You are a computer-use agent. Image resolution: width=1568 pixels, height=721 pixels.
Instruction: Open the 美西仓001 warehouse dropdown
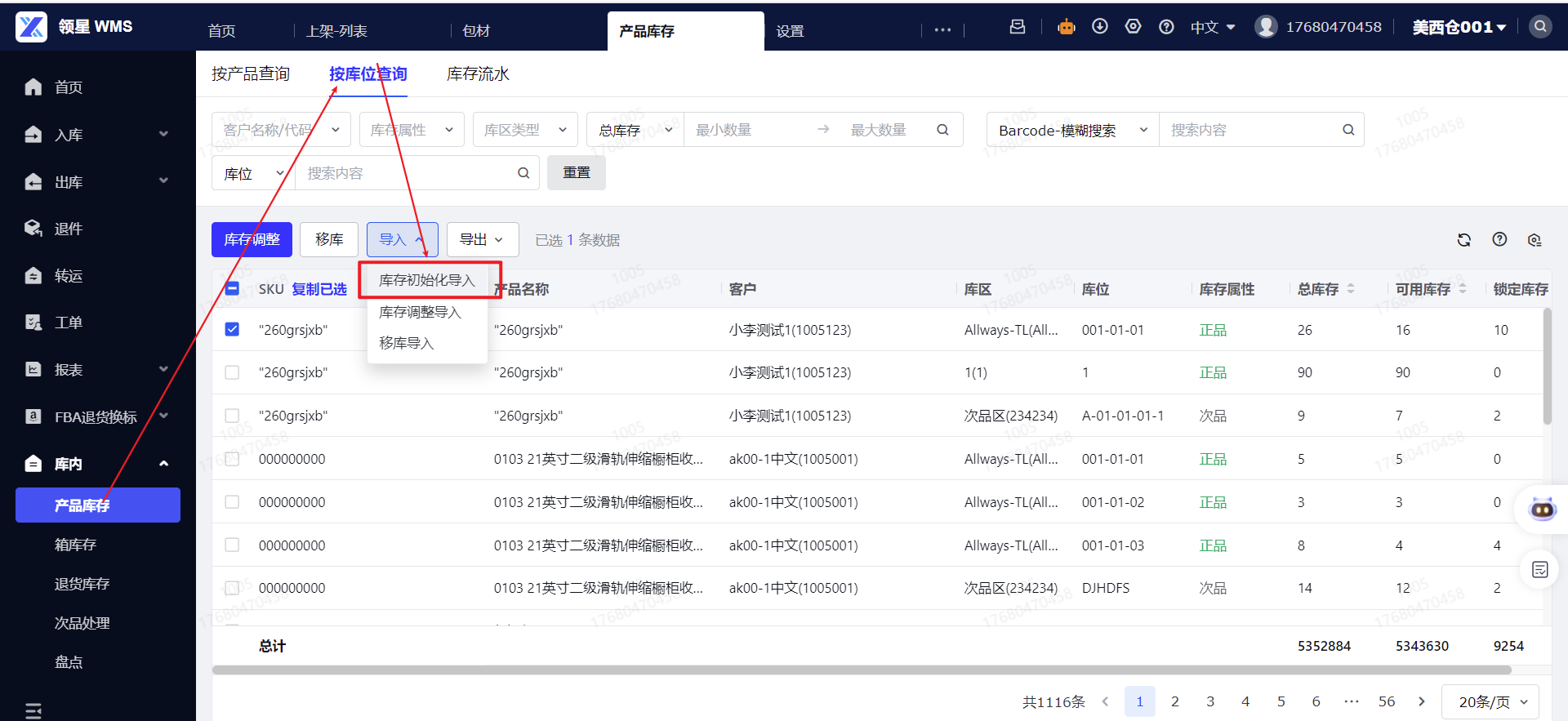(x=1459, y=27)
